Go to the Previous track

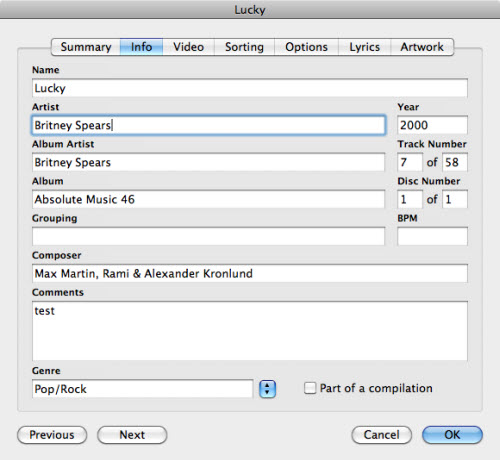[52, 435]
